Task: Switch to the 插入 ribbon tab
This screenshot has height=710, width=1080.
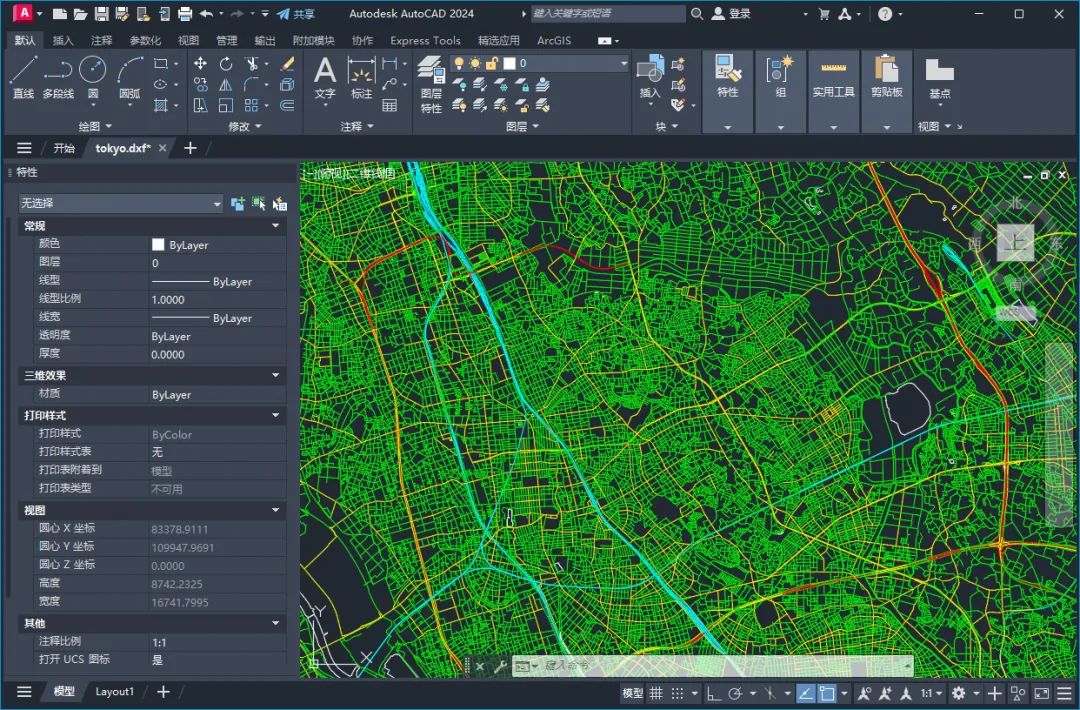Action: coord(63,40)
